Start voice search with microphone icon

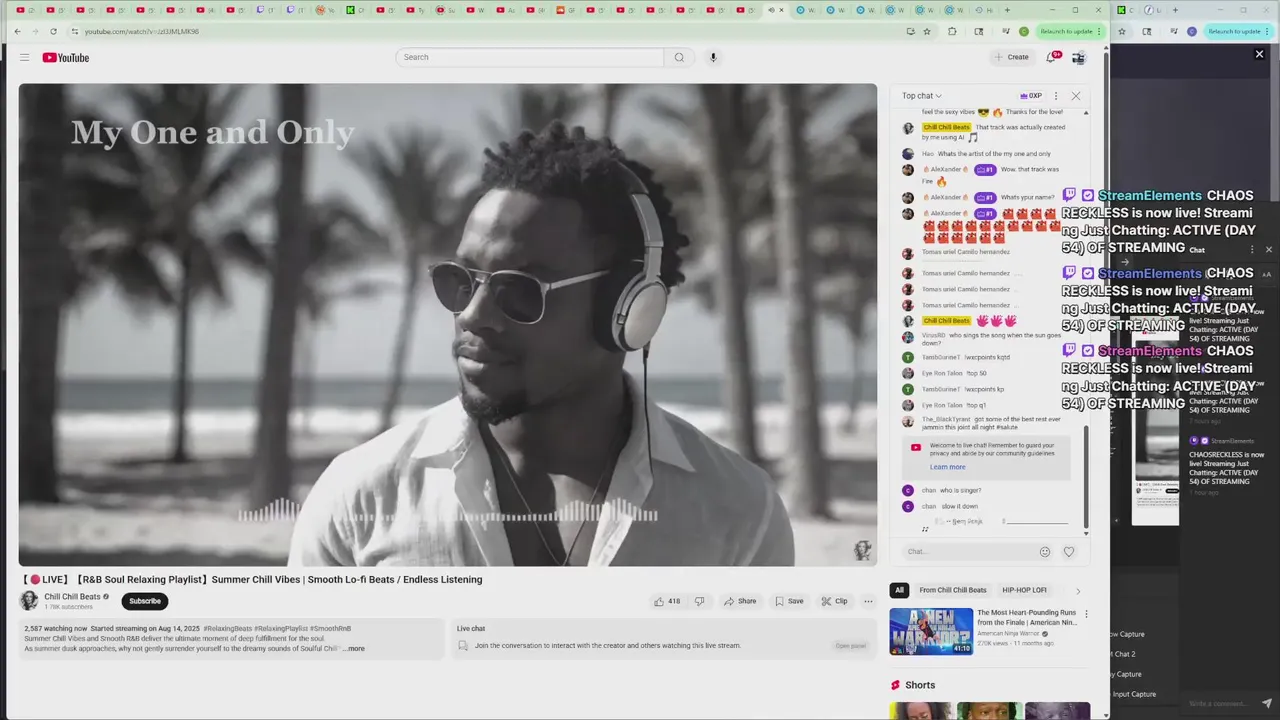[x=713, y=57]
